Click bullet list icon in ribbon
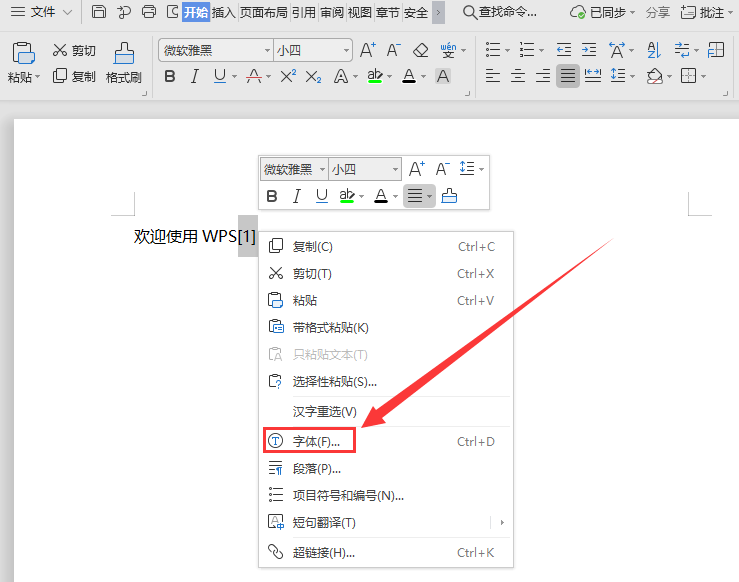Screen dimensions: 739x582 click(x=493, y=49)
